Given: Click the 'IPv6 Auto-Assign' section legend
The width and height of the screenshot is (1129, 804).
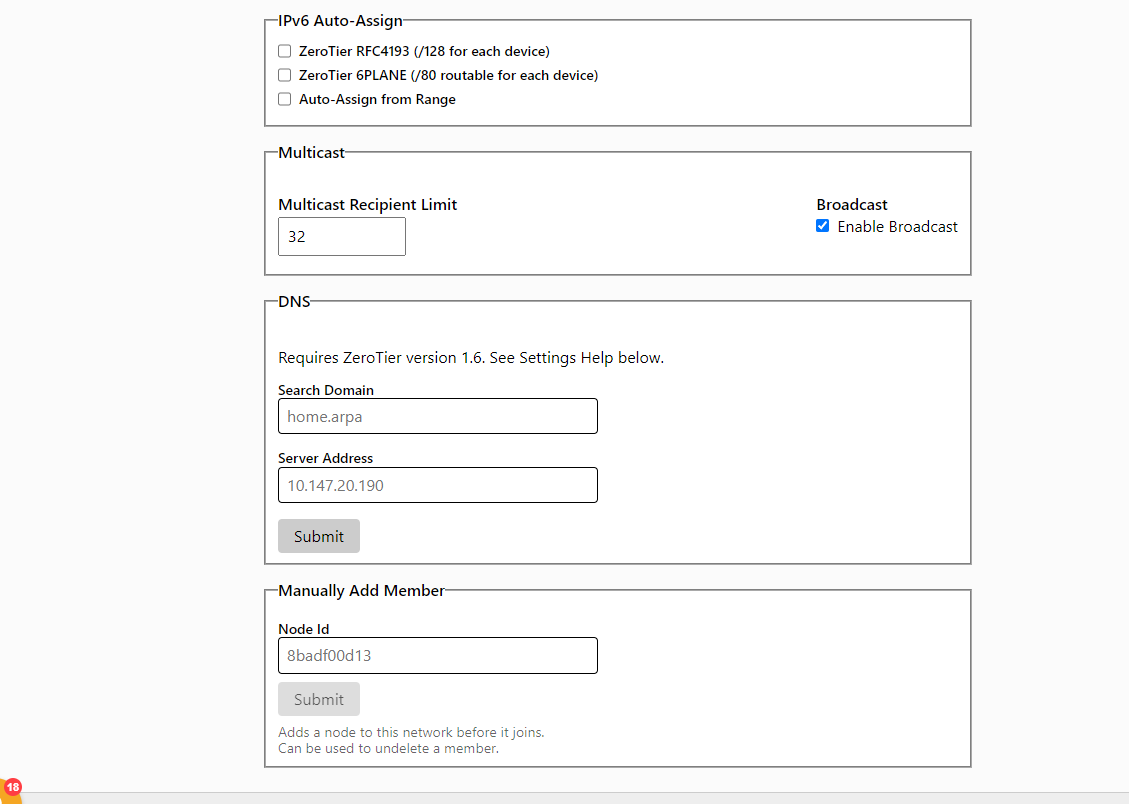Looking at the screenshot, I should click(x=340, y=20).
